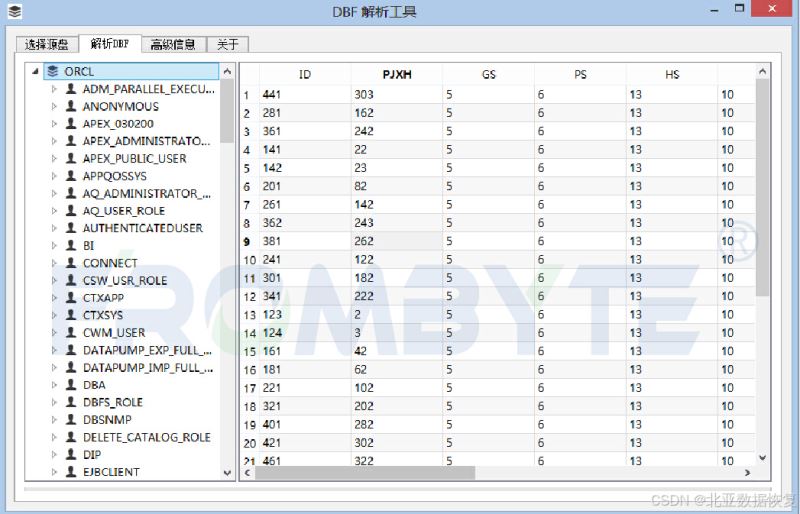Open the 高级信息 tab
This screenshot has height=514, width=800.
[173, 44]
